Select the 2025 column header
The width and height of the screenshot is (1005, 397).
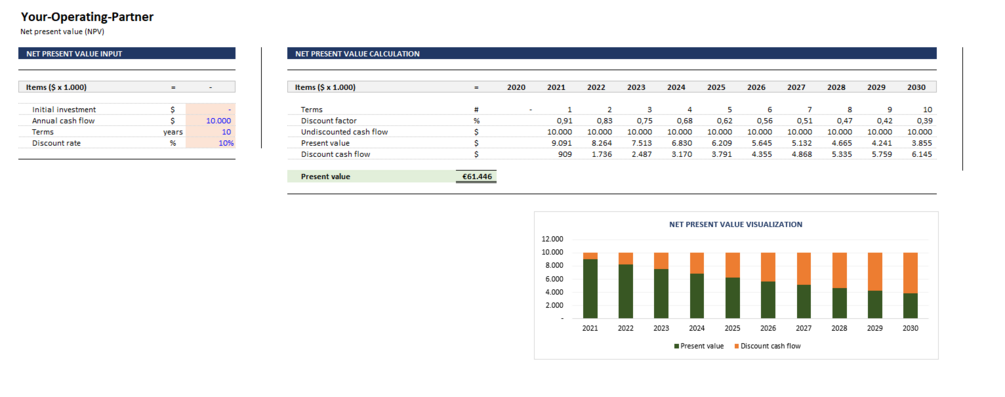coord(716,87)
